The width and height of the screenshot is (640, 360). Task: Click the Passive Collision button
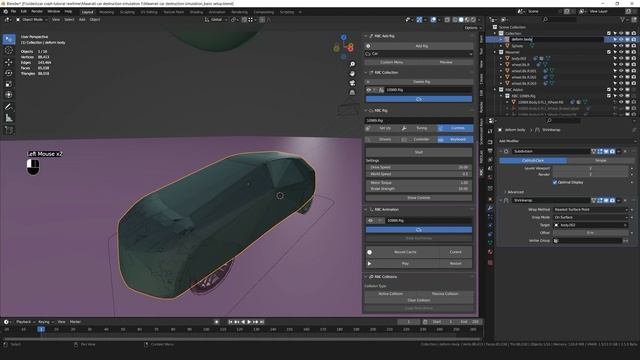point(445,294)
